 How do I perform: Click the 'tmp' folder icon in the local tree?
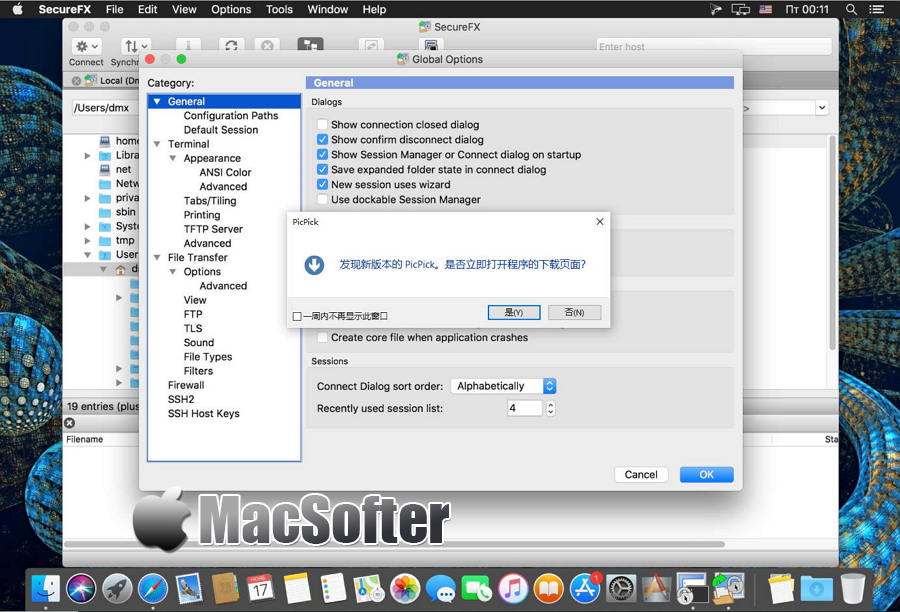[x=104, y=241]
